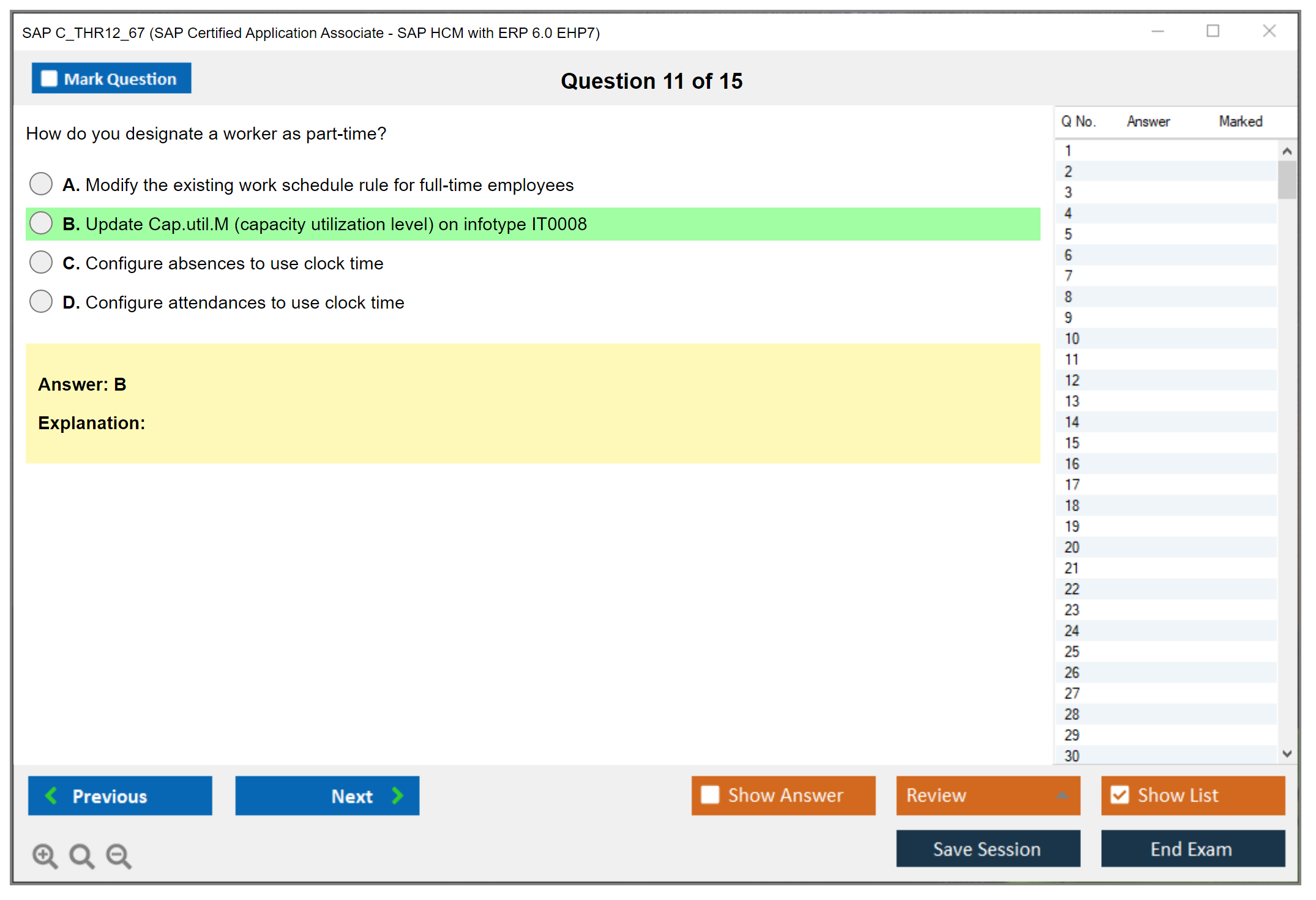Select answer option A radio button
The width and height of the screenshot is (1316, 900).
coord(41,184)
